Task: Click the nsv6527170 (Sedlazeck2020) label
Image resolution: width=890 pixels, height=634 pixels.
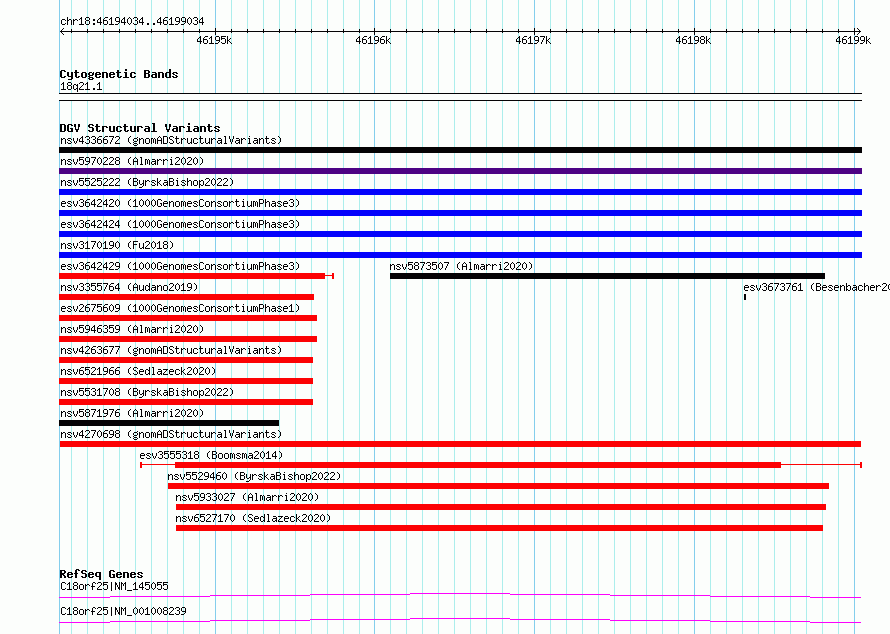Action: [x=253, y=518]
